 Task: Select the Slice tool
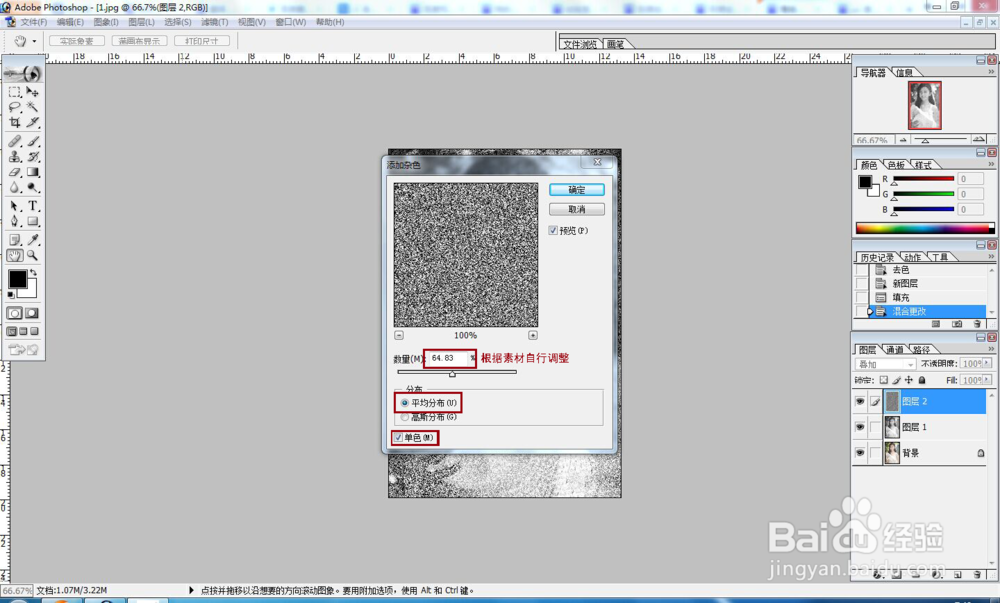click(x=33, y=122)
